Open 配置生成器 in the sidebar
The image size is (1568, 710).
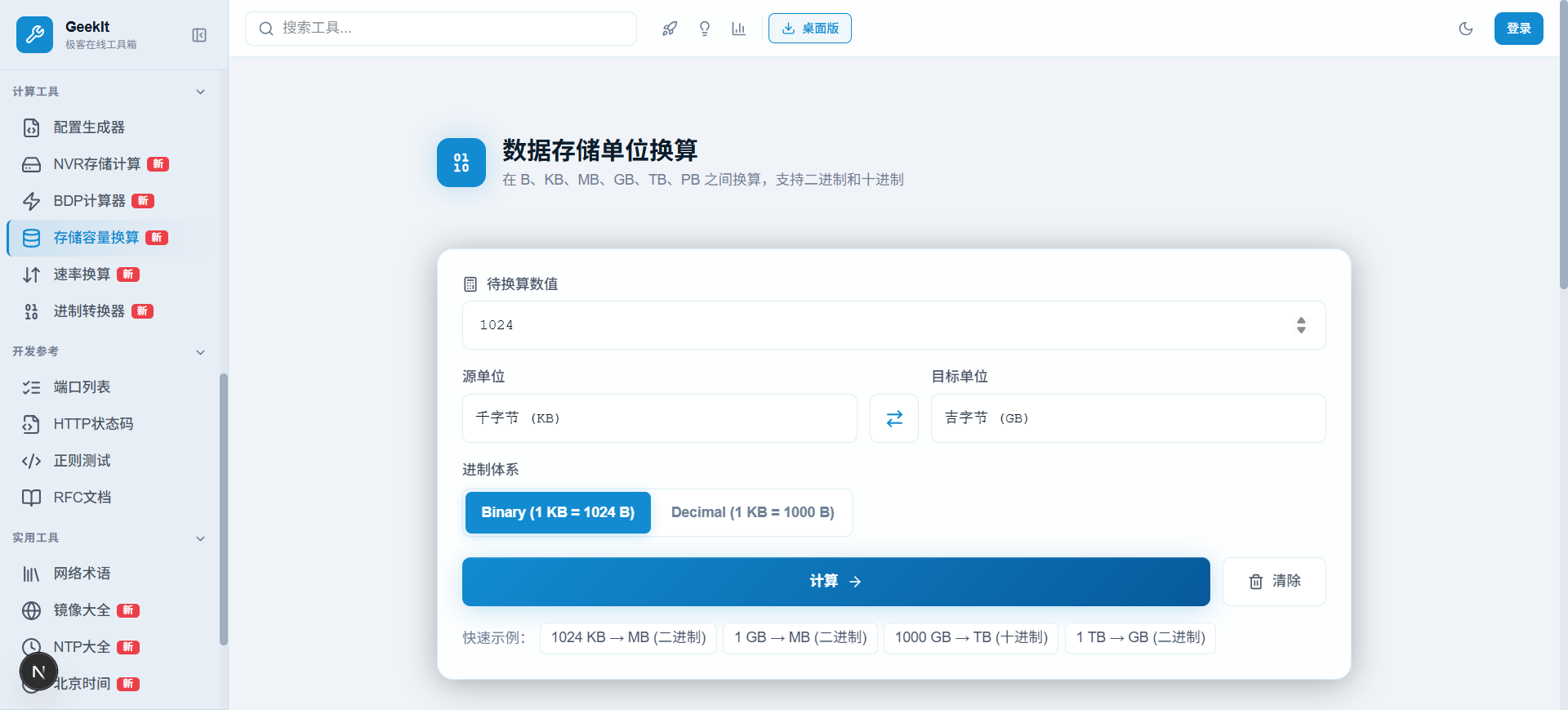pos(106,127)
